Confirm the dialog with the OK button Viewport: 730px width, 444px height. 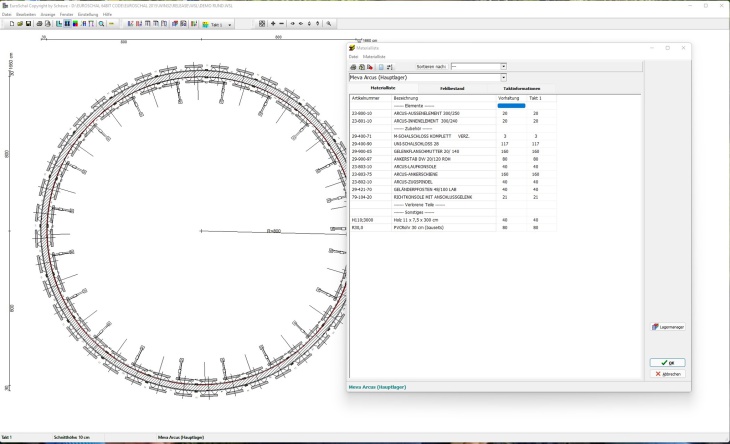coord(667,362)
